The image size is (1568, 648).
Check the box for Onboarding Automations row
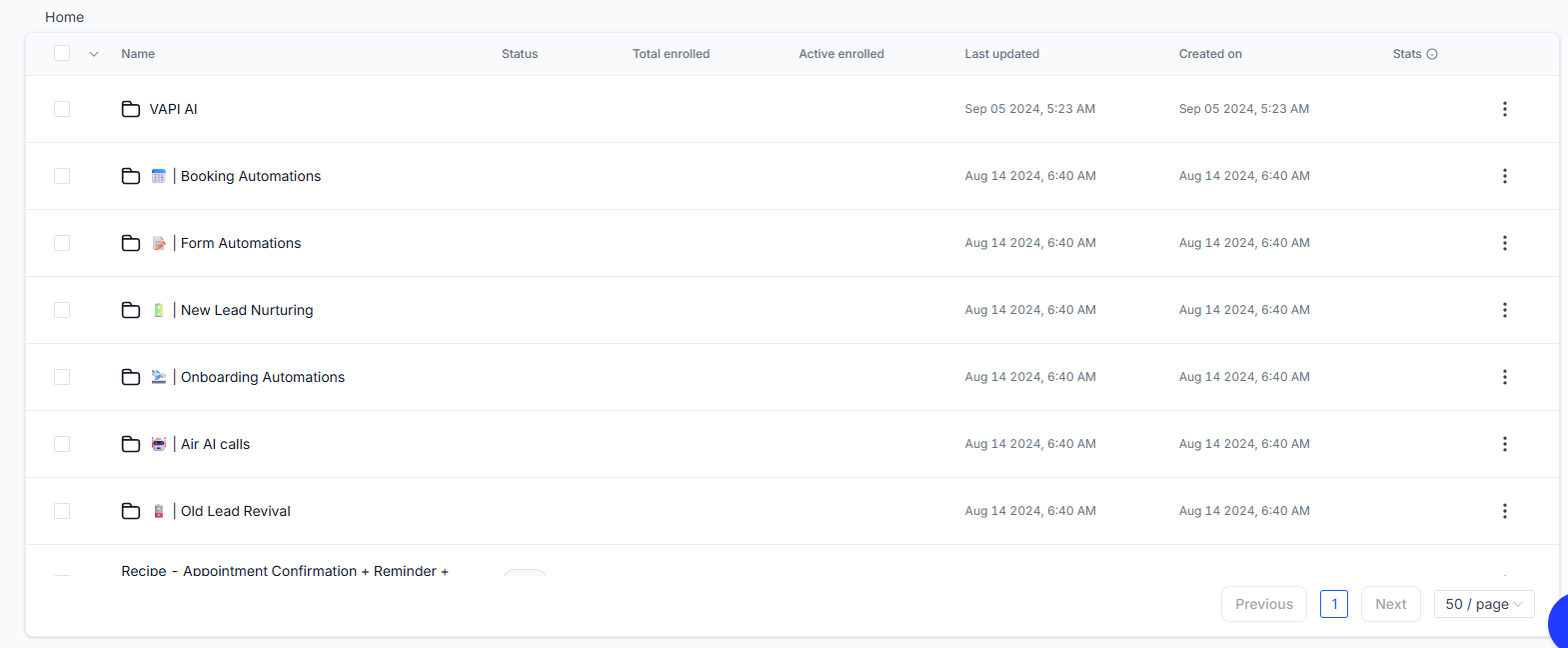pos(62,377)
